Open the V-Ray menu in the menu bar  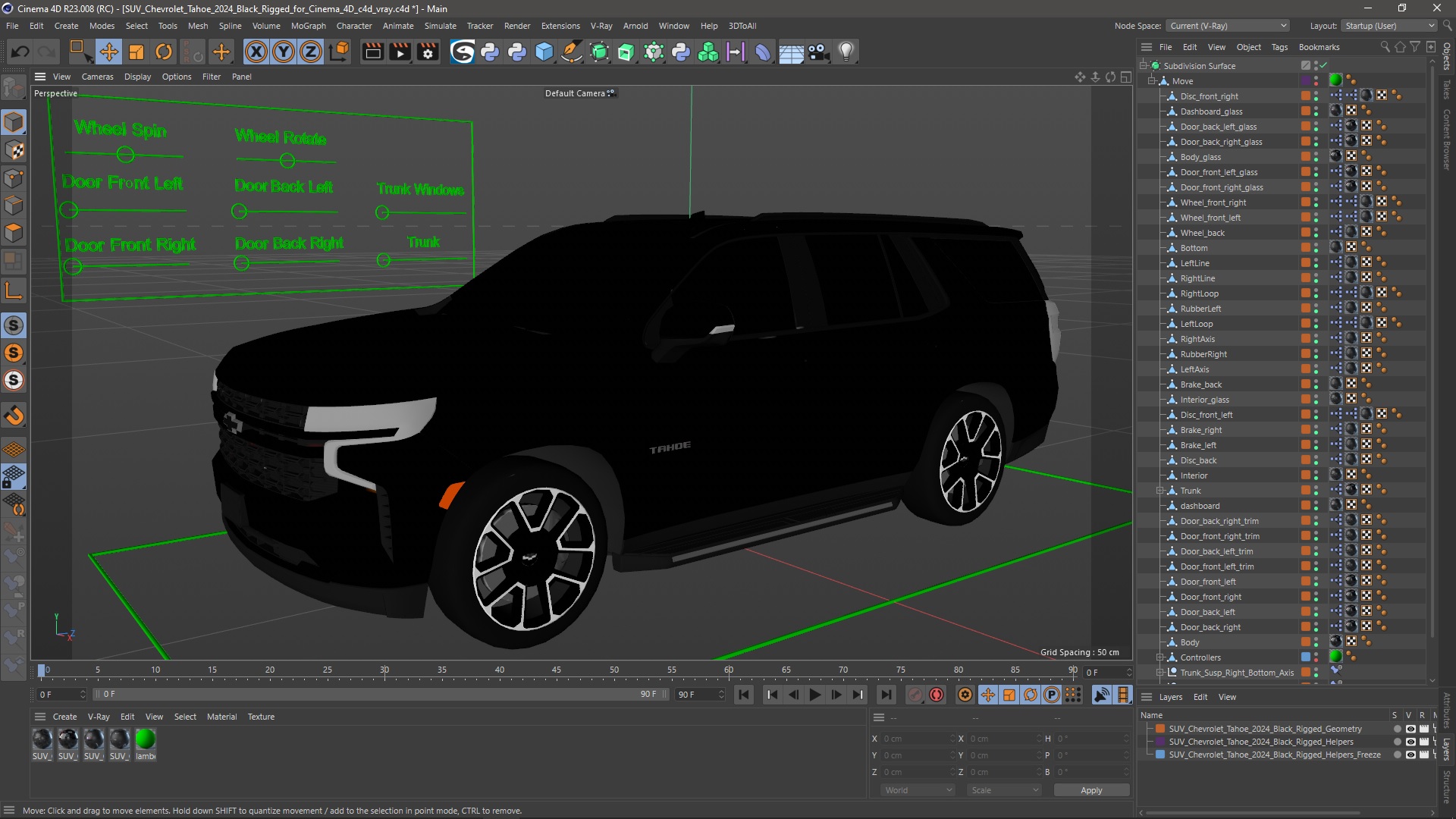(601, 26)
